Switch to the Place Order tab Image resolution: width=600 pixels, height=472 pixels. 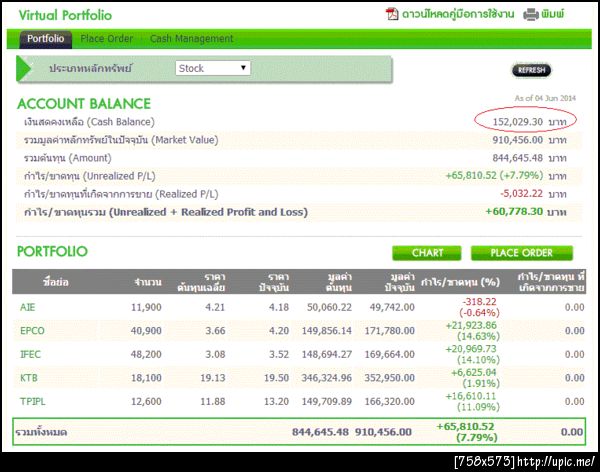click(x=106, y=39)
